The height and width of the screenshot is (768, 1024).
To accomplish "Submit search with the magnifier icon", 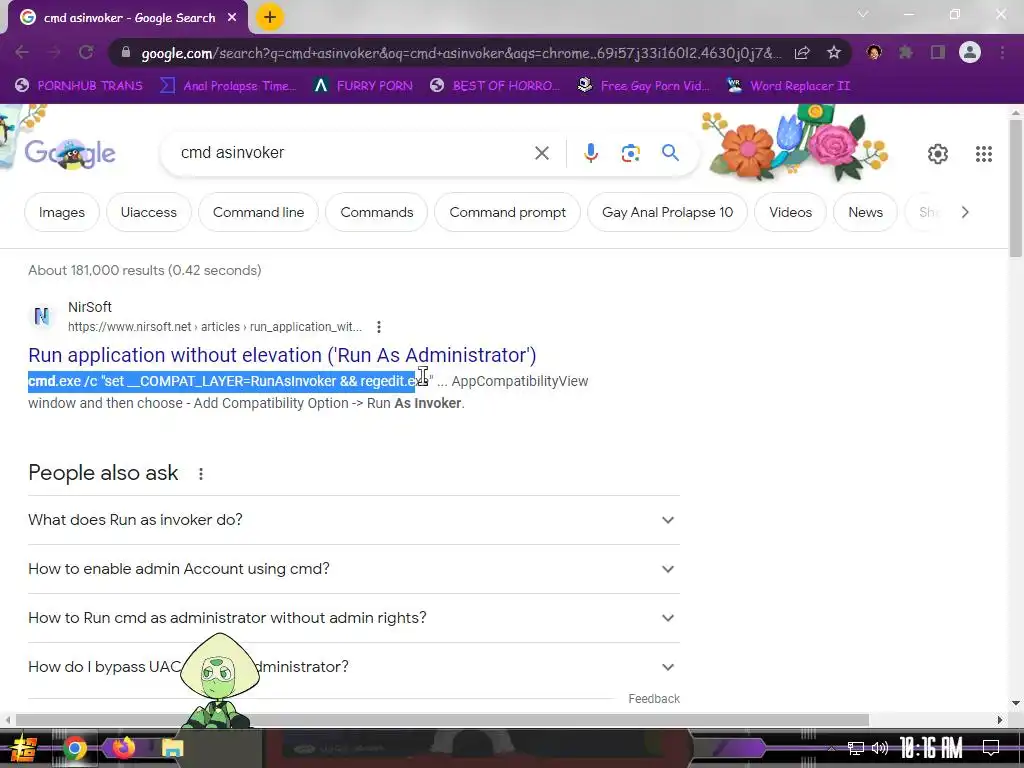I will coord(670,153).
